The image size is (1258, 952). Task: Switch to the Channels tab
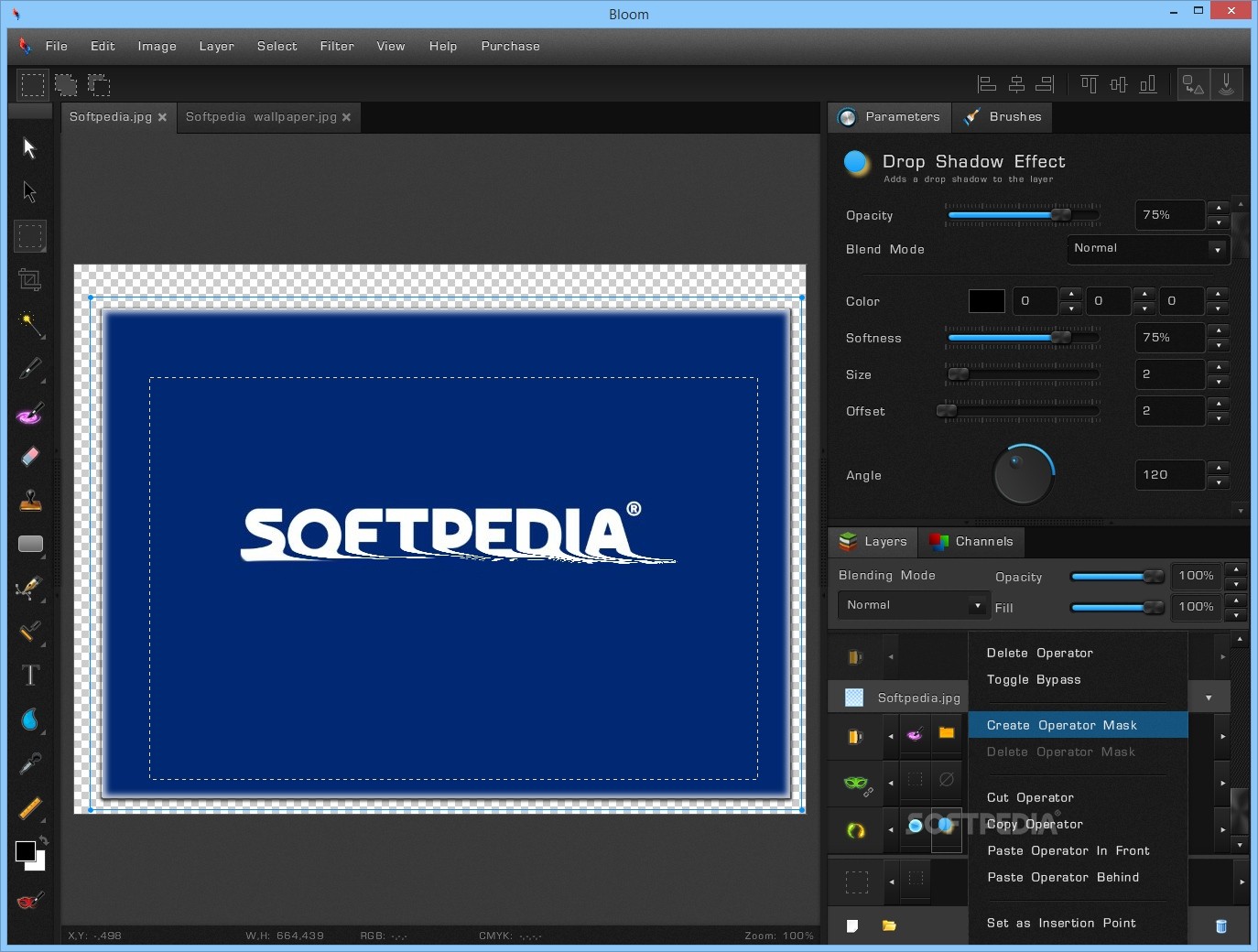(971, 541)
